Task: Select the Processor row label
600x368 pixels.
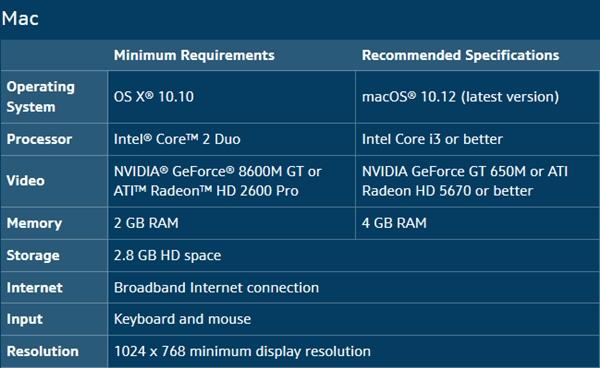Action: point(39,139)
